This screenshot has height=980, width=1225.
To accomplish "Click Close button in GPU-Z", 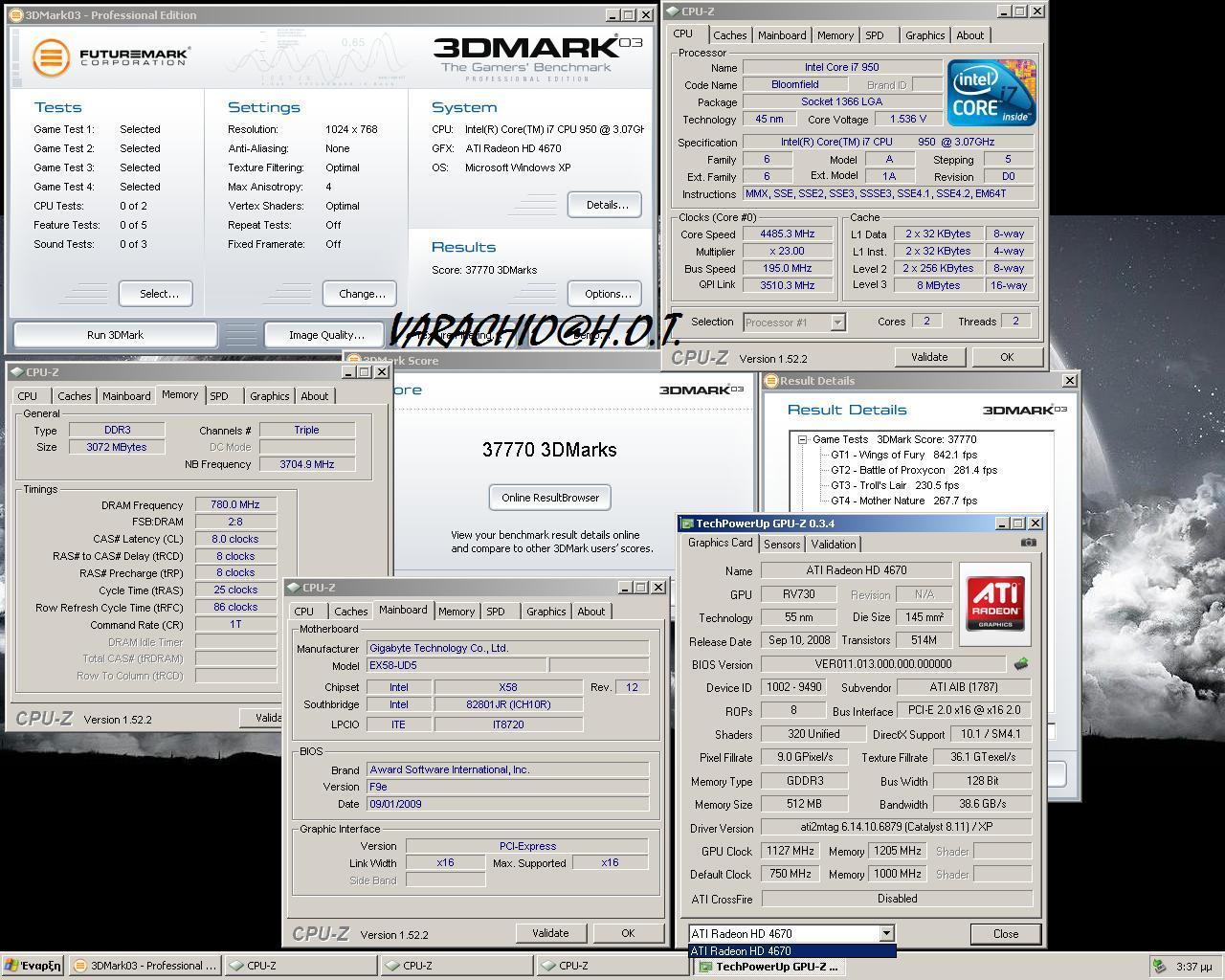I will 1006,934.
